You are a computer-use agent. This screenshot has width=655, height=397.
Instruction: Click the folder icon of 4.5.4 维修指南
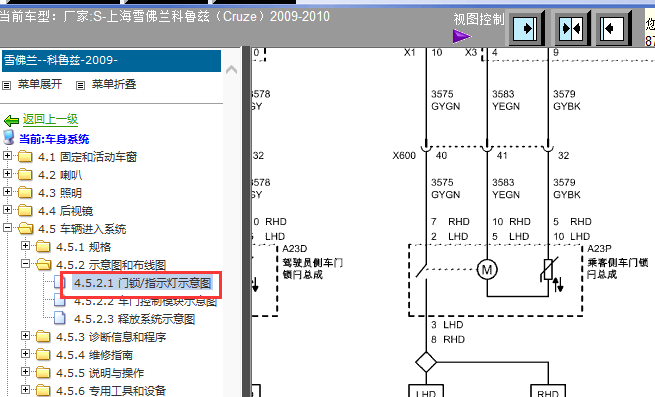pos(43,354)
